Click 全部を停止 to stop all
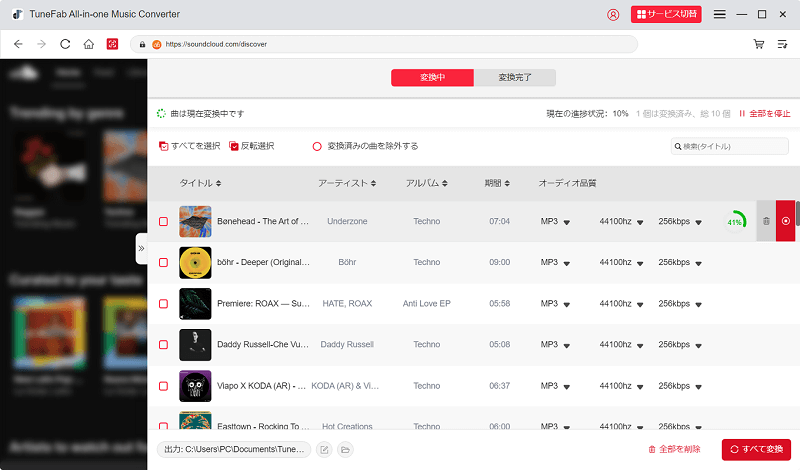Viewport: 800px width, 470px height. pyautogui.click(x=765, y=113)
